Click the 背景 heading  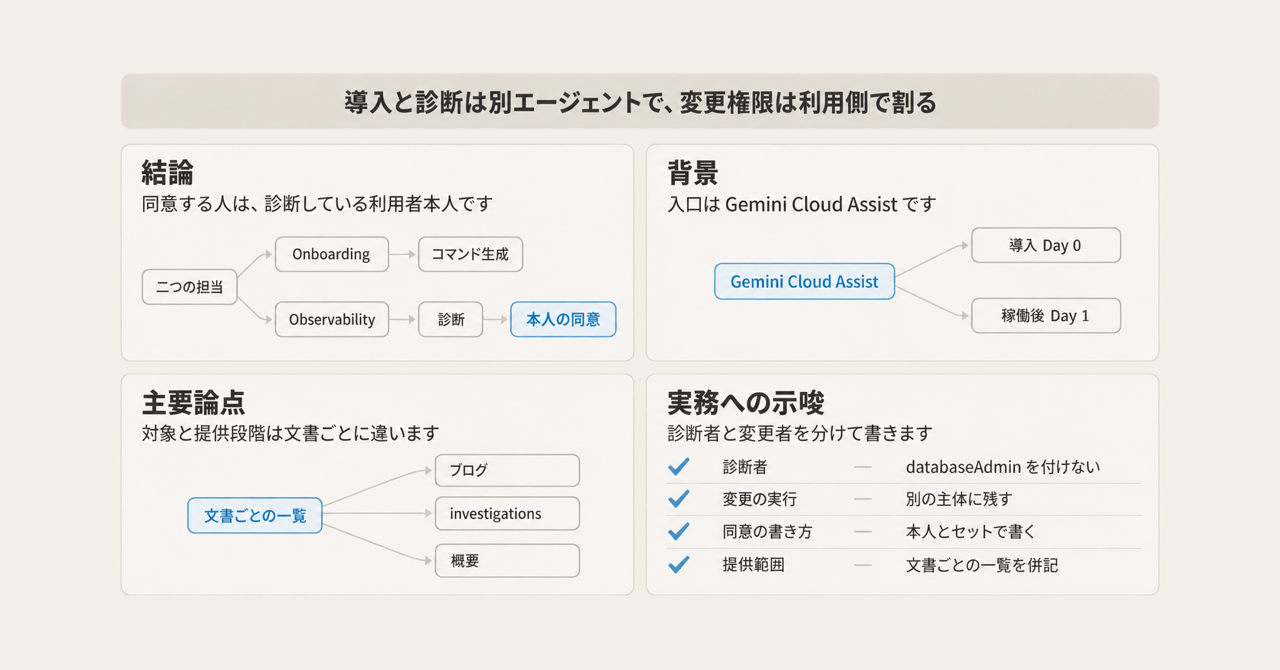pyautogui.click(x=693, y=174)
